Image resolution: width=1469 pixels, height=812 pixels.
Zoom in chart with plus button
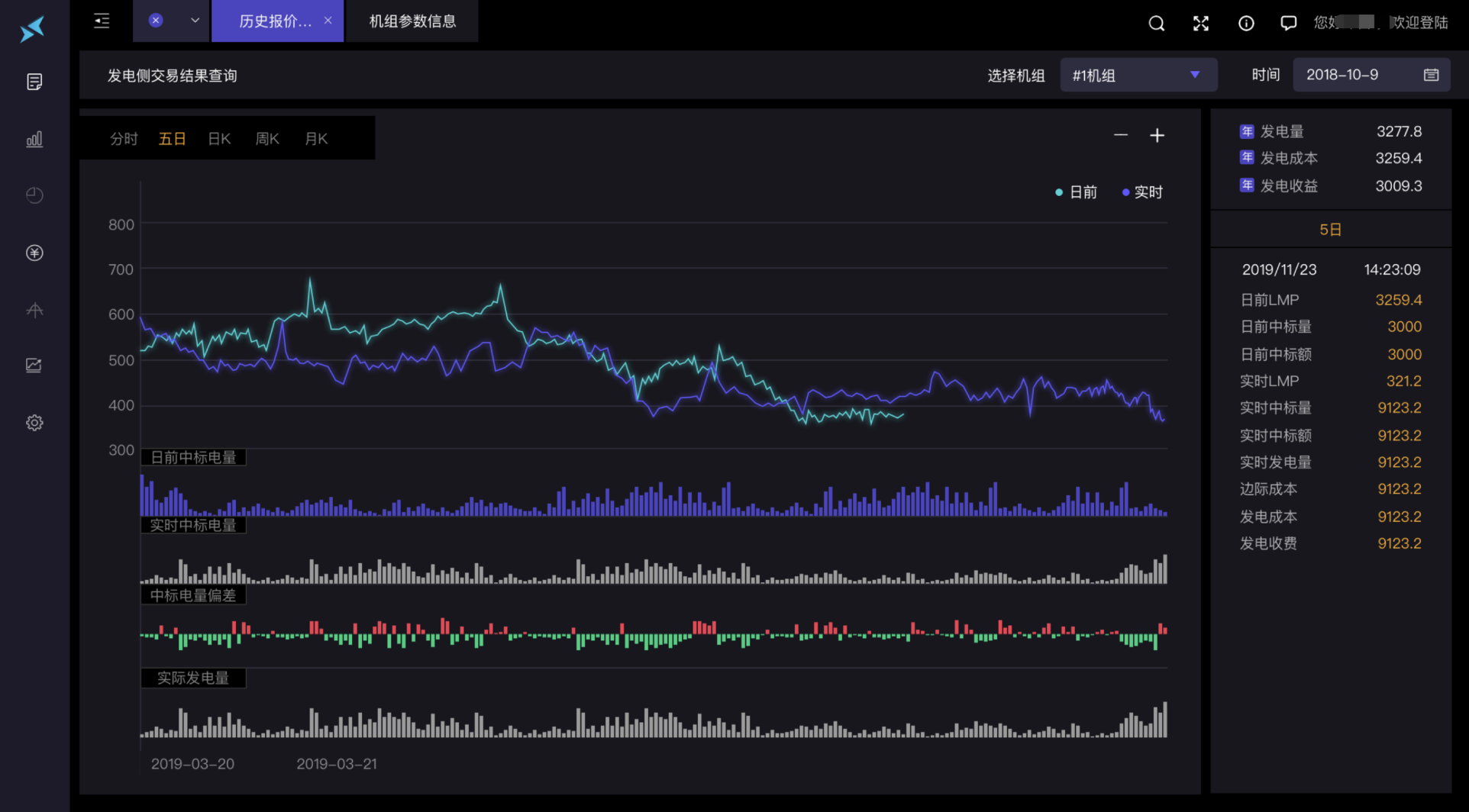click(x=1157, y=135)
